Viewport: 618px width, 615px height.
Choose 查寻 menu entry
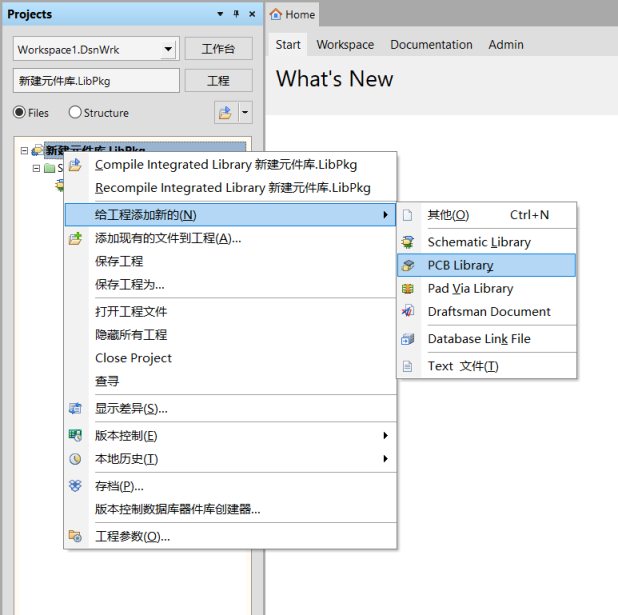pos(230,381)
